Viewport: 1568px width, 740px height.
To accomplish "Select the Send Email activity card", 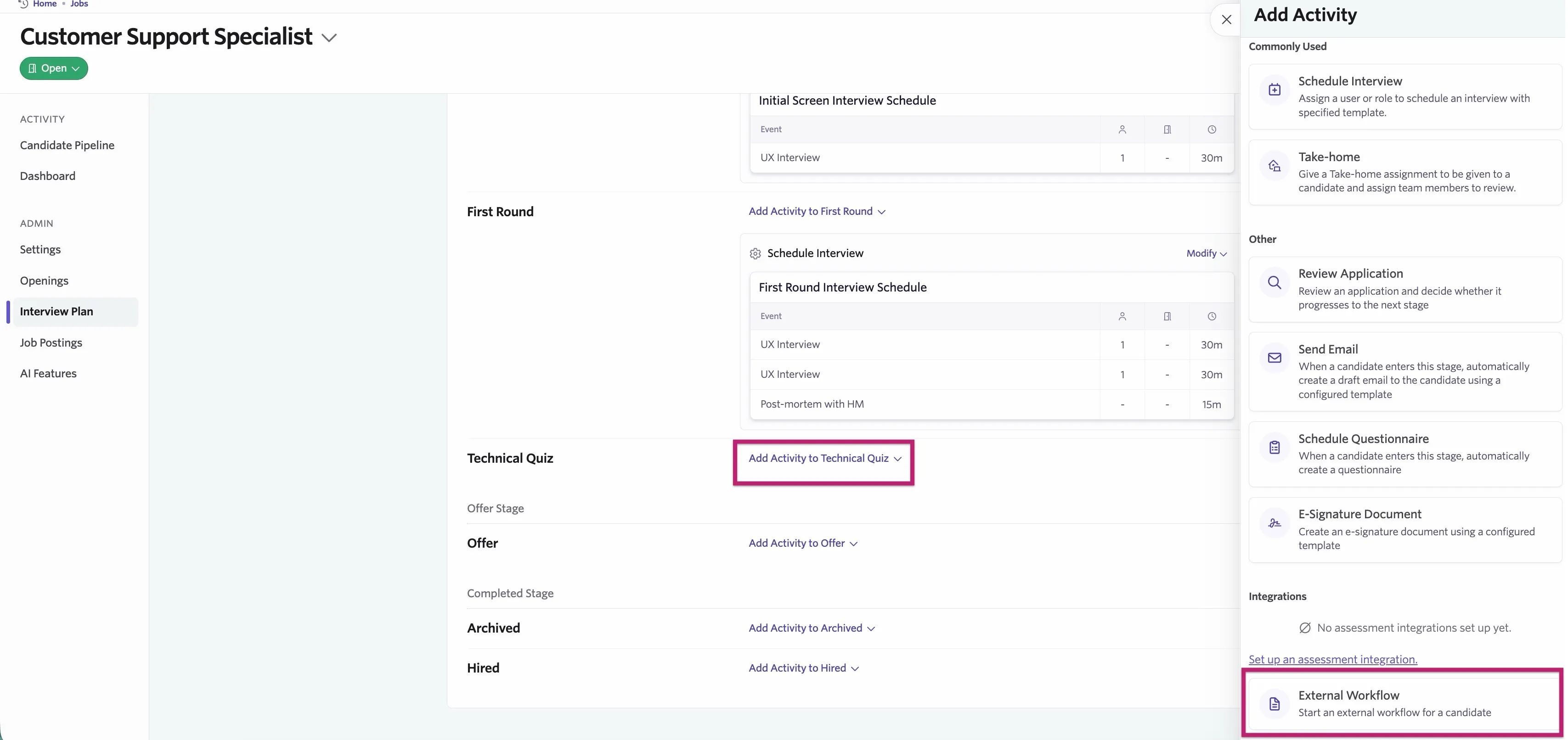I will (x=1405, y=371).
